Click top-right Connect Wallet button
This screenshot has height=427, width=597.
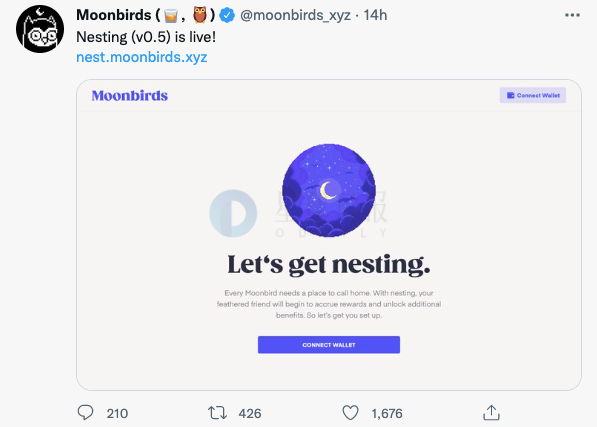click(533, 95)
